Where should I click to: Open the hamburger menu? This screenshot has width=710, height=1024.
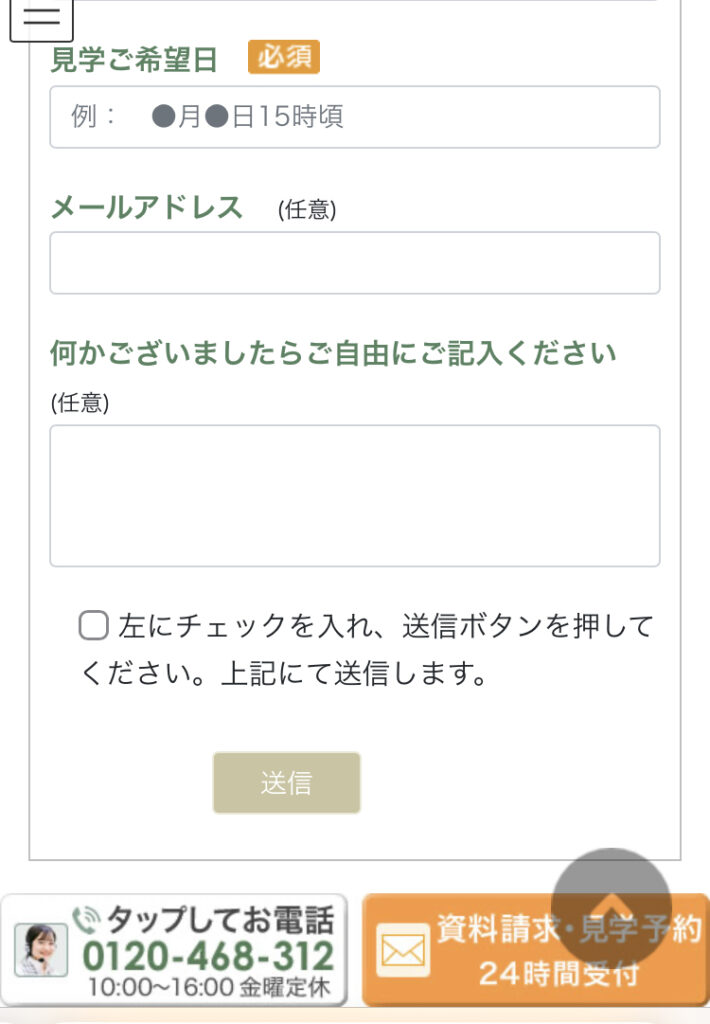(x=41, y=19)
